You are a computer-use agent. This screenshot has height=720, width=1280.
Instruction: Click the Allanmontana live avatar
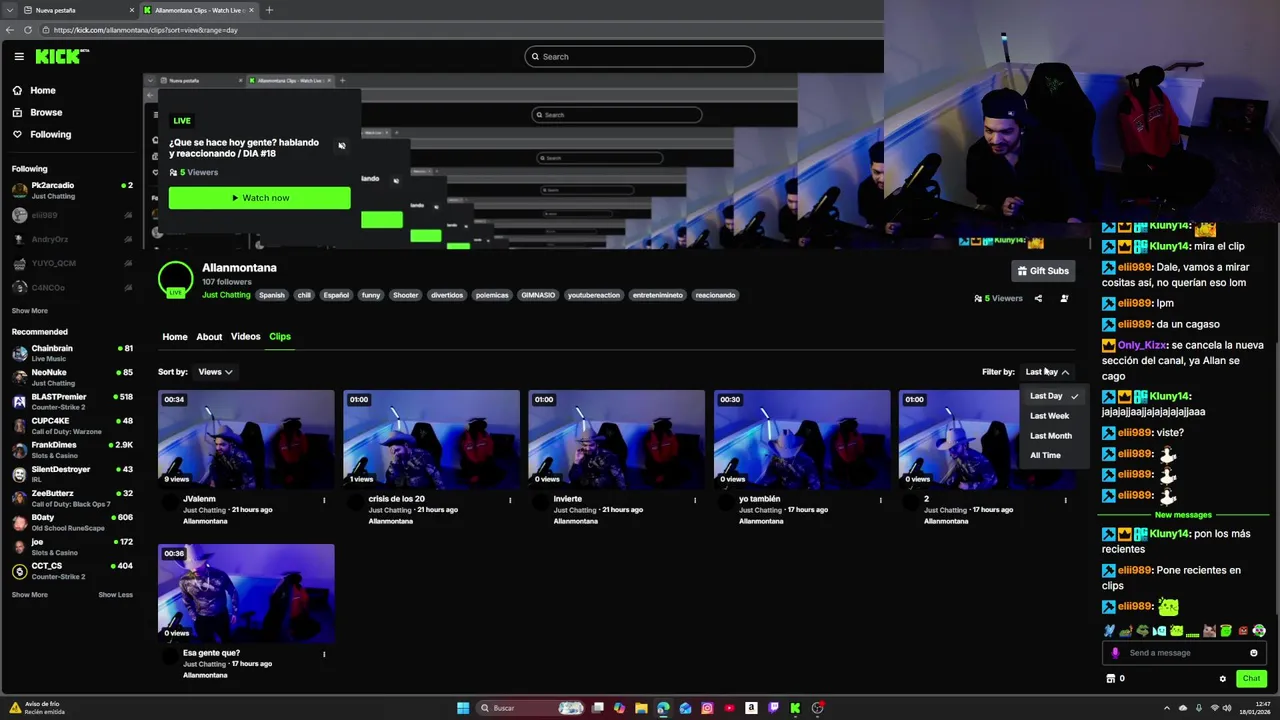[x=175, y=280]
